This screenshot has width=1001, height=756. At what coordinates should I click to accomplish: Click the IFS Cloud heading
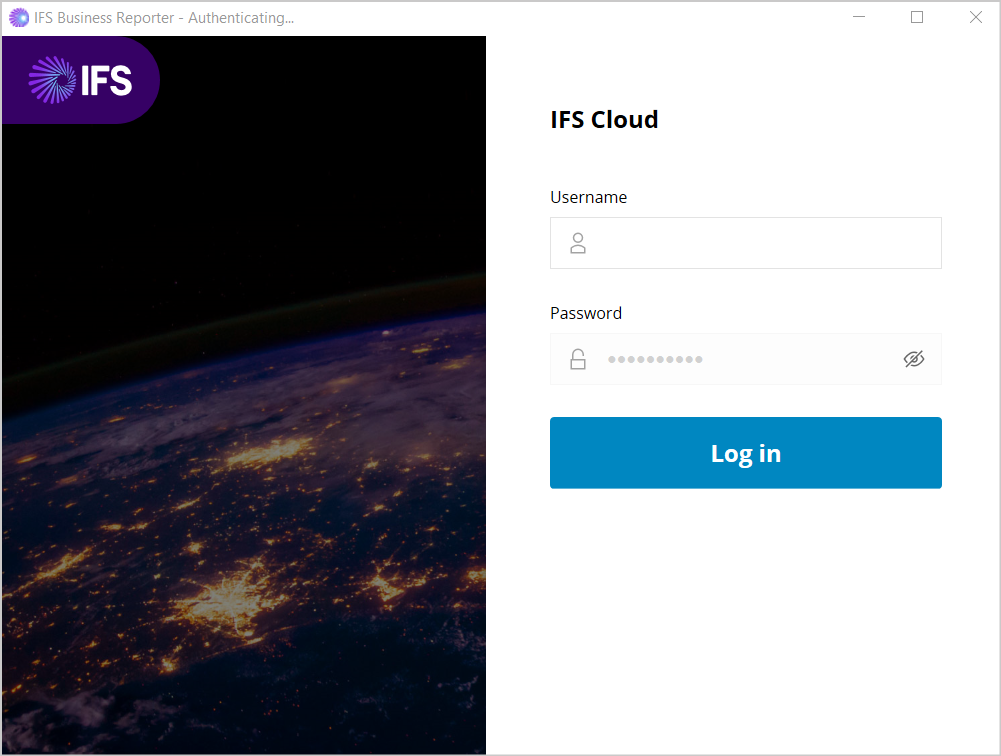coord(603,119)
